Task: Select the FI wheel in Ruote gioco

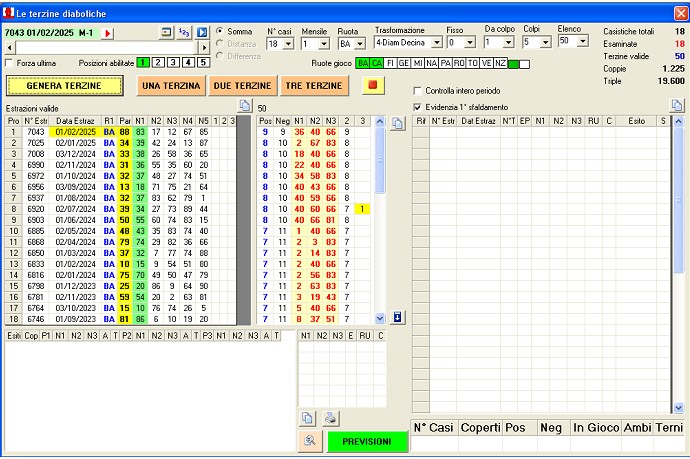Action: point(391,63)
